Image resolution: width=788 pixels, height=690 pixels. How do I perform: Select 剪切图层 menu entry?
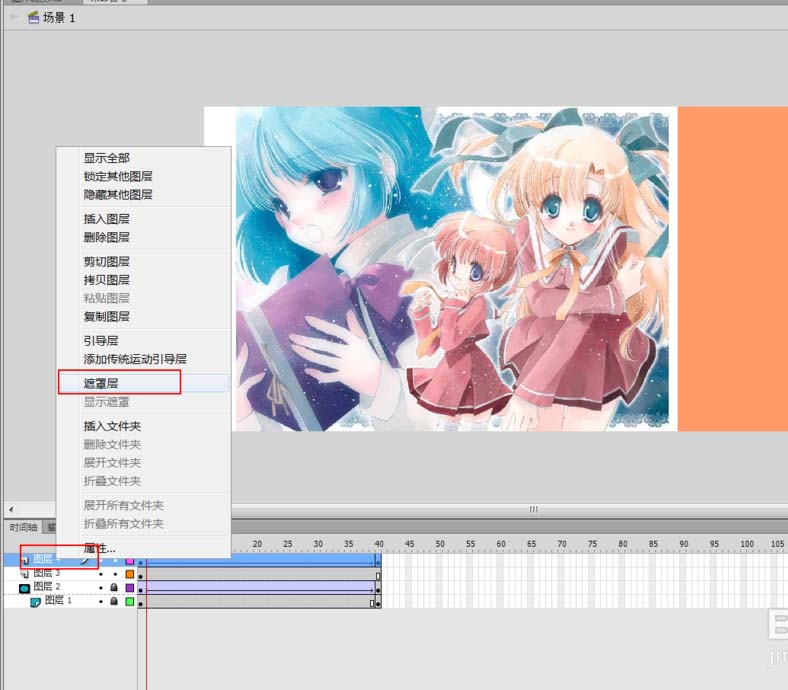(107, 261)
